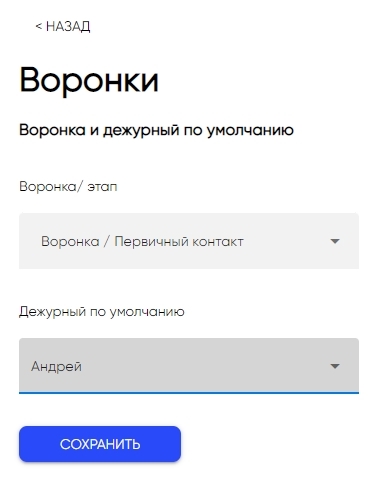Viewport: 387px width, 489px height.
Task: Focus the default duty person select box
Action: point(189,366)
